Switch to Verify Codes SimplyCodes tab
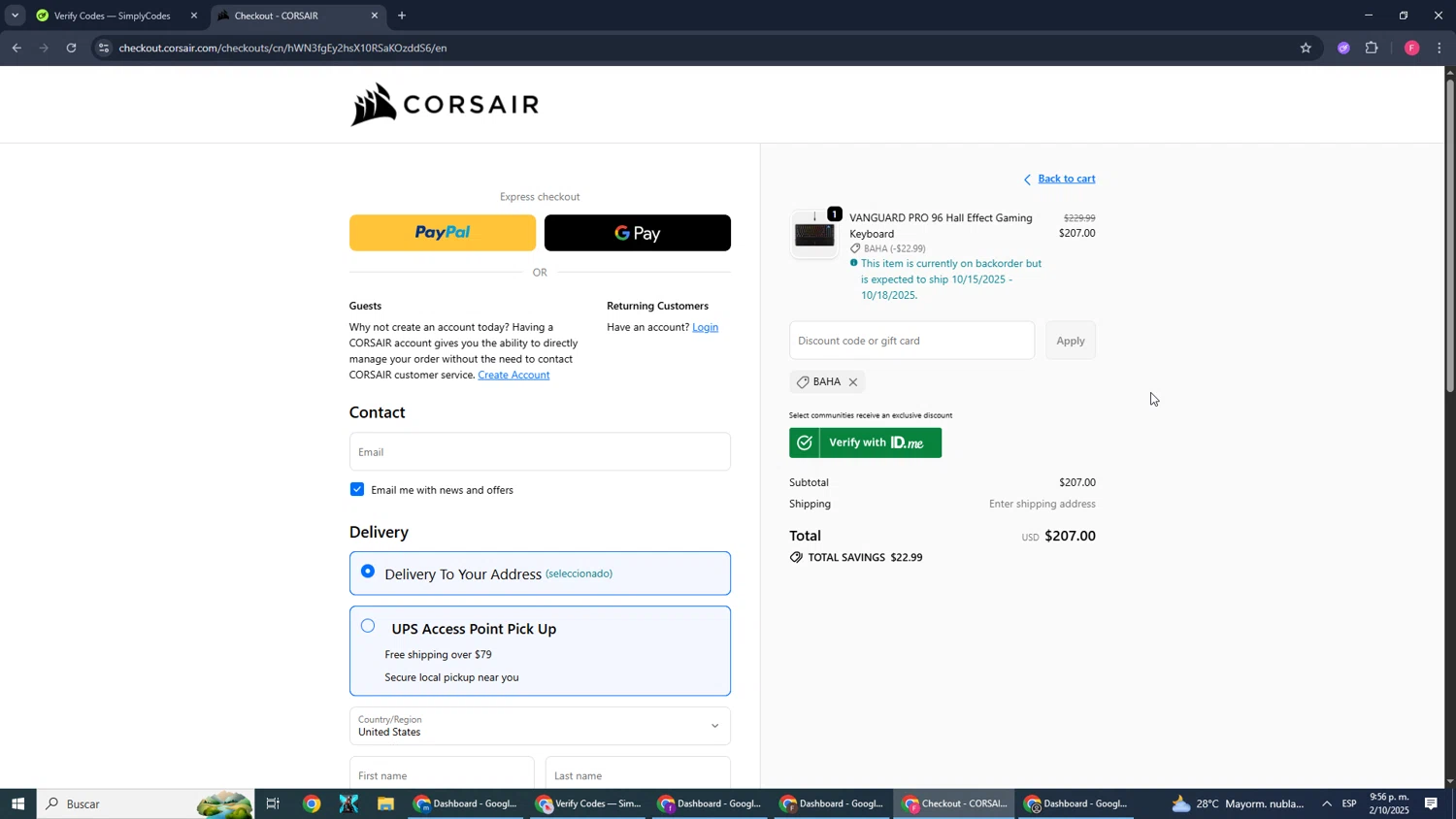This screenshot has width=1456, height=819. click(112, 16)
